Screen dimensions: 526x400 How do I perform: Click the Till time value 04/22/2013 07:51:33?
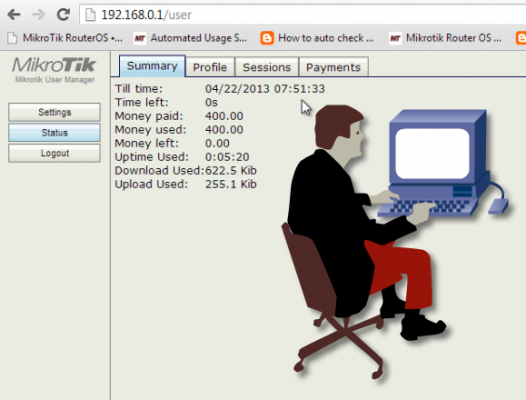point(265,89)
